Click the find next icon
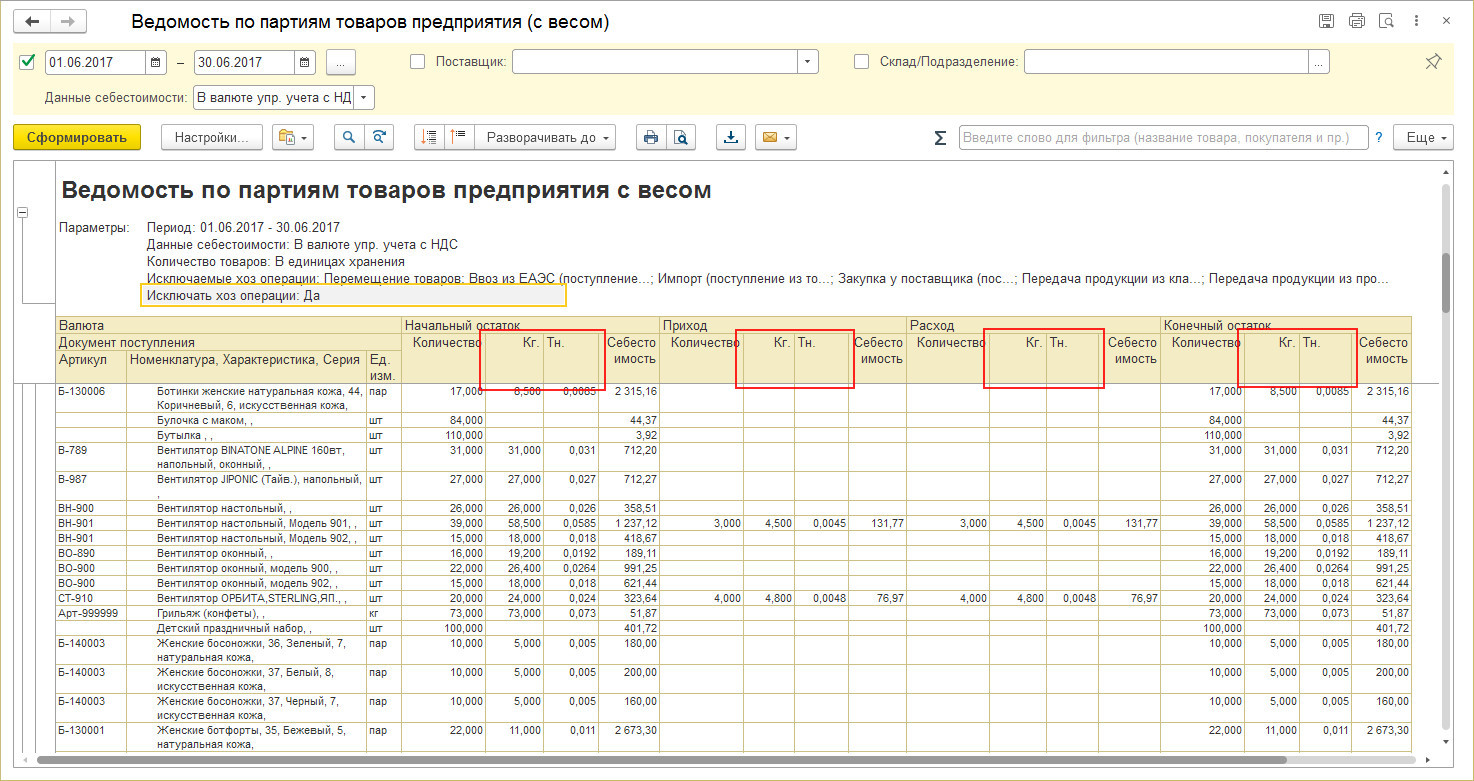This screenshot has height=781, width=1474. [x=378, y=138]
